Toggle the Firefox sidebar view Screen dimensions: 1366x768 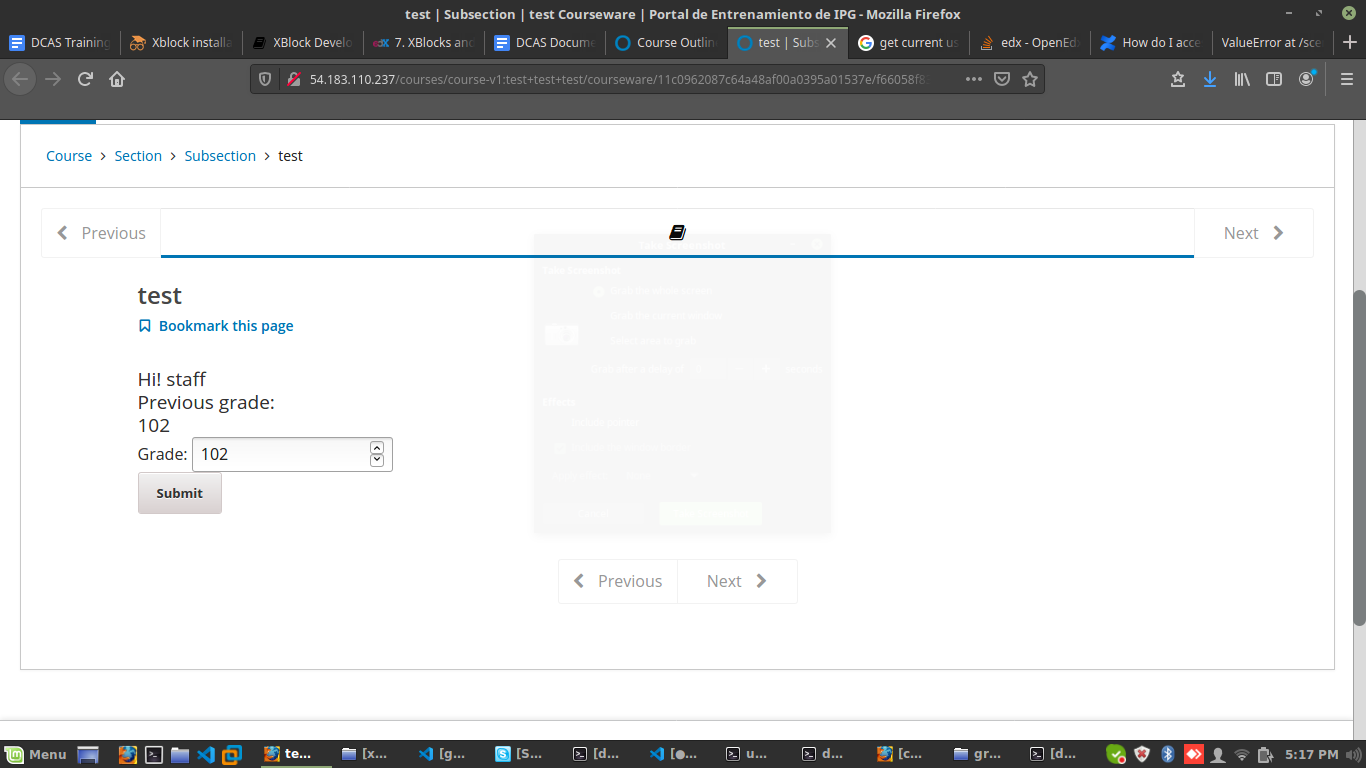[1274, 79]
